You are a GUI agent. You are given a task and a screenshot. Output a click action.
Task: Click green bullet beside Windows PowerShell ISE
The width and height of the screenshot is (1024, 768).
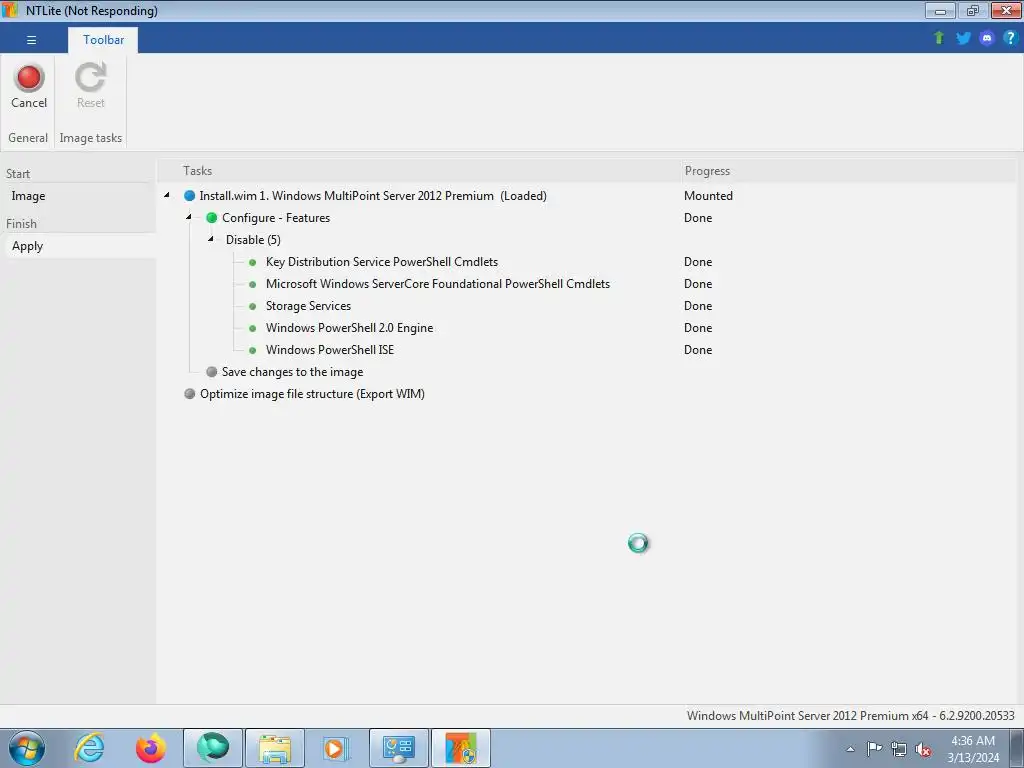(x=253, y=350)
